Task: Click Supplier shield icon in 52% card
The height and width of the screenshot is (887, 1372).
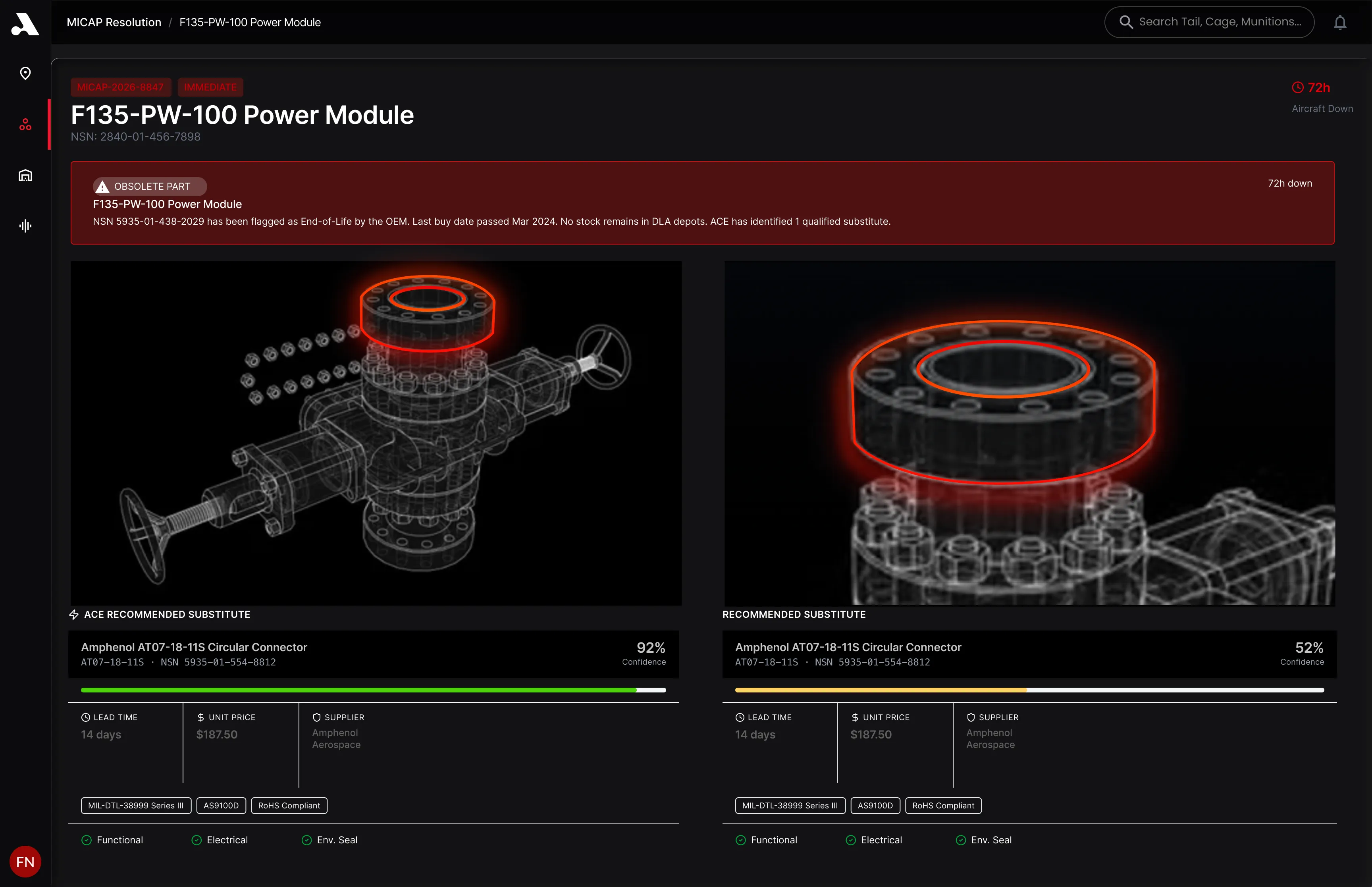Action: pyautogui.click(x=971, y=718)
